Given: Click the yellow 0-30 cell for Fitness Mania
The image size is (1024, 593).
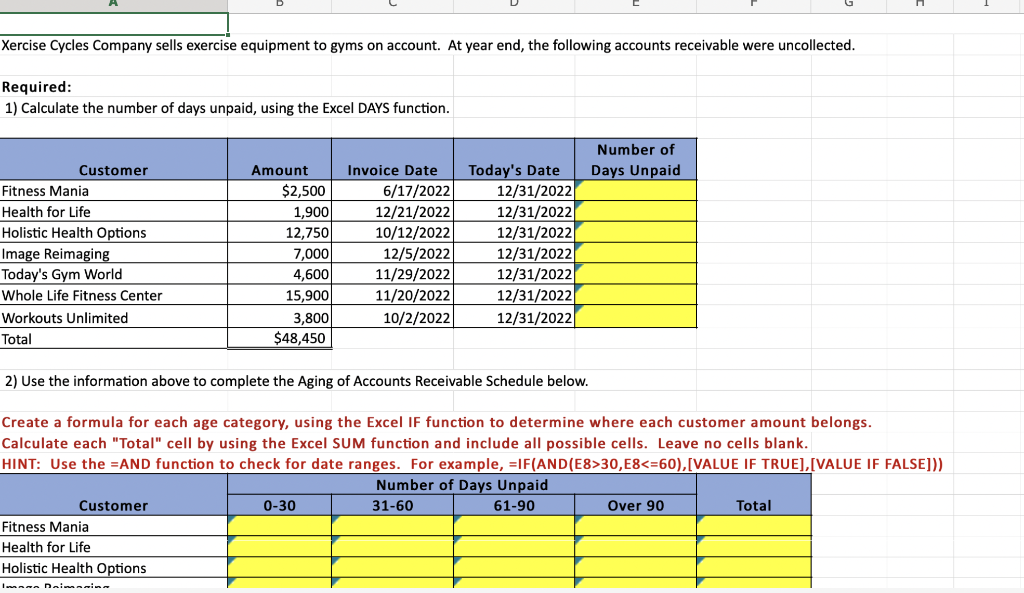Looking at the screenshot, I should [279, 526].
